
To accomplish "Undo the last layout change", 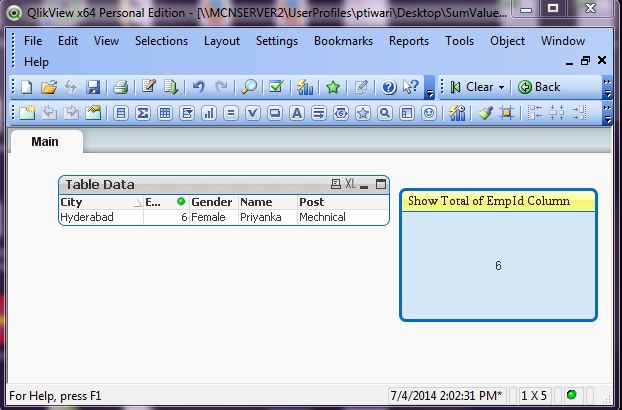I will [198, 87].
